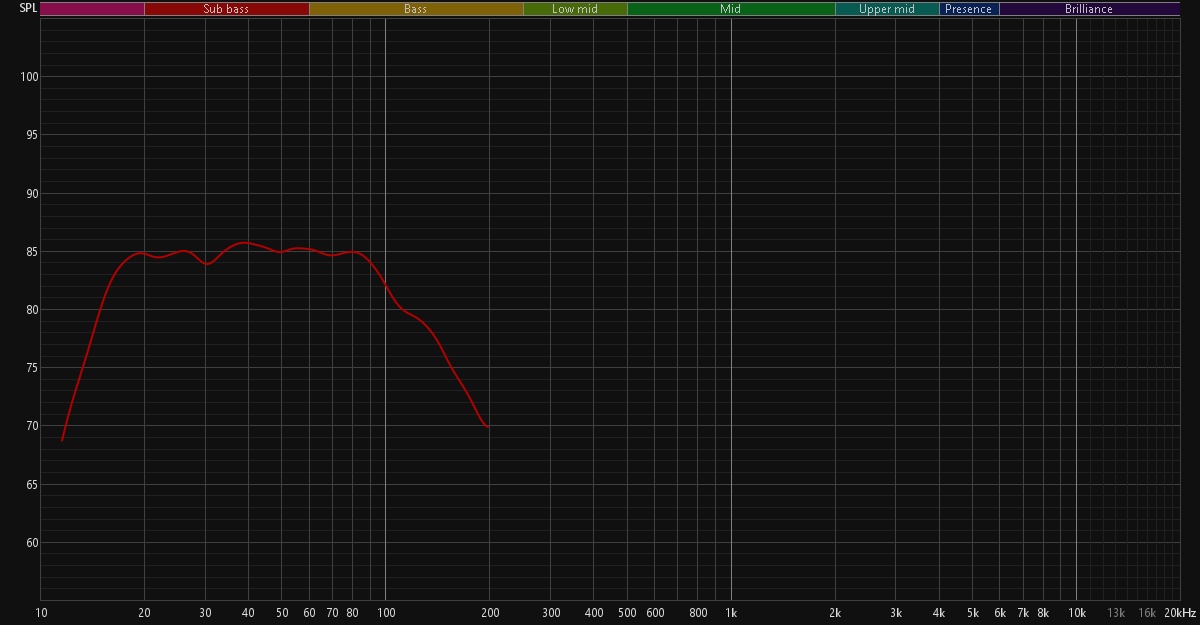This screenshot has width=1200, height=625.
Task: Click the Presence band label
Action: (x=969, y=9)
